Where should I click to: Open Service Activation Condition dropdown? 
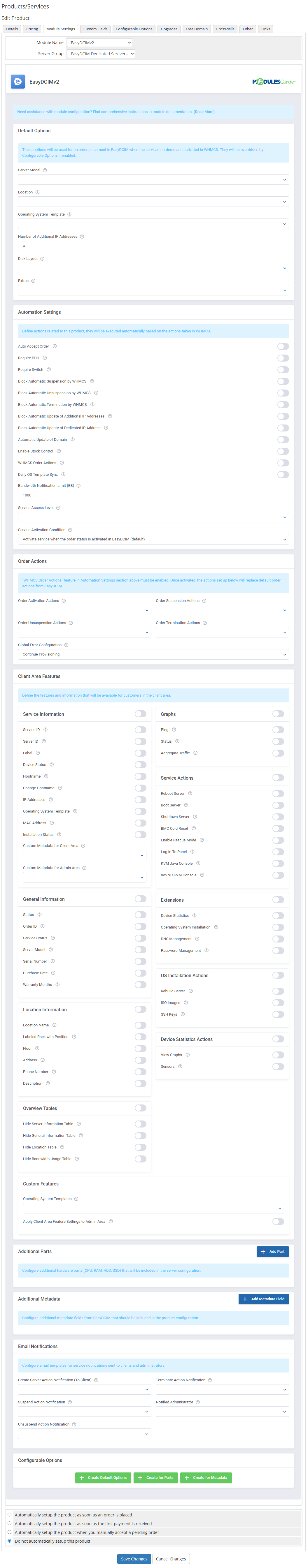coord(153,539)
